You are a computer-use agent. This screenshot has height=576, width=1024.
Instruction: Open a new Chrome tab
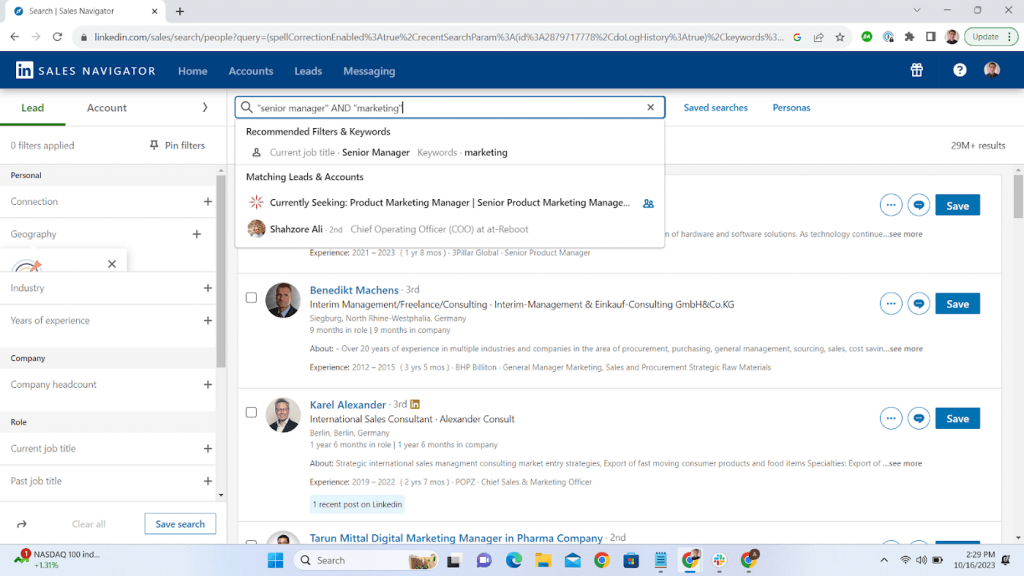pos(180,11)
